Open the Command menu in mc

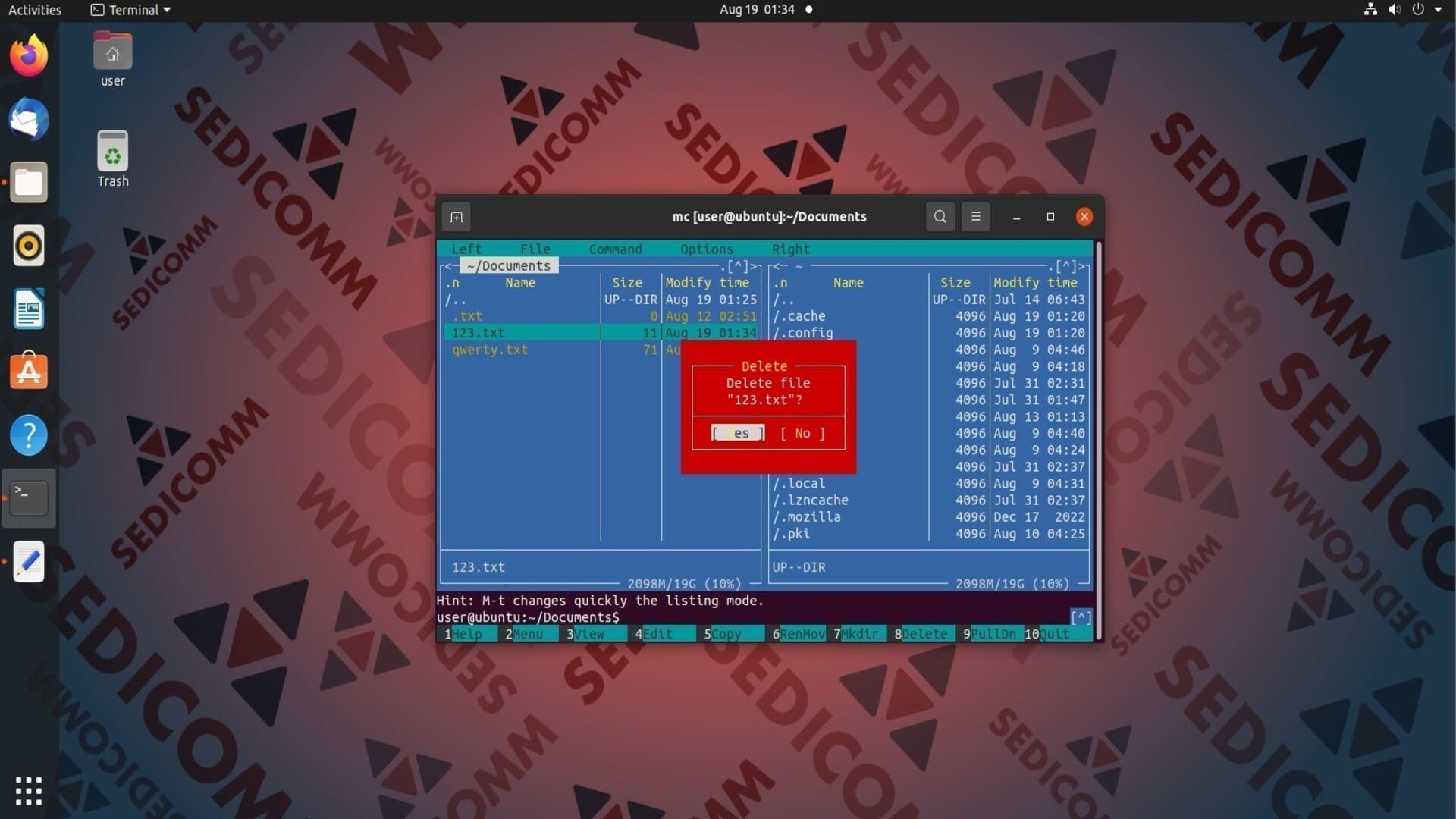pyautogui.click(x=615, y=249)
